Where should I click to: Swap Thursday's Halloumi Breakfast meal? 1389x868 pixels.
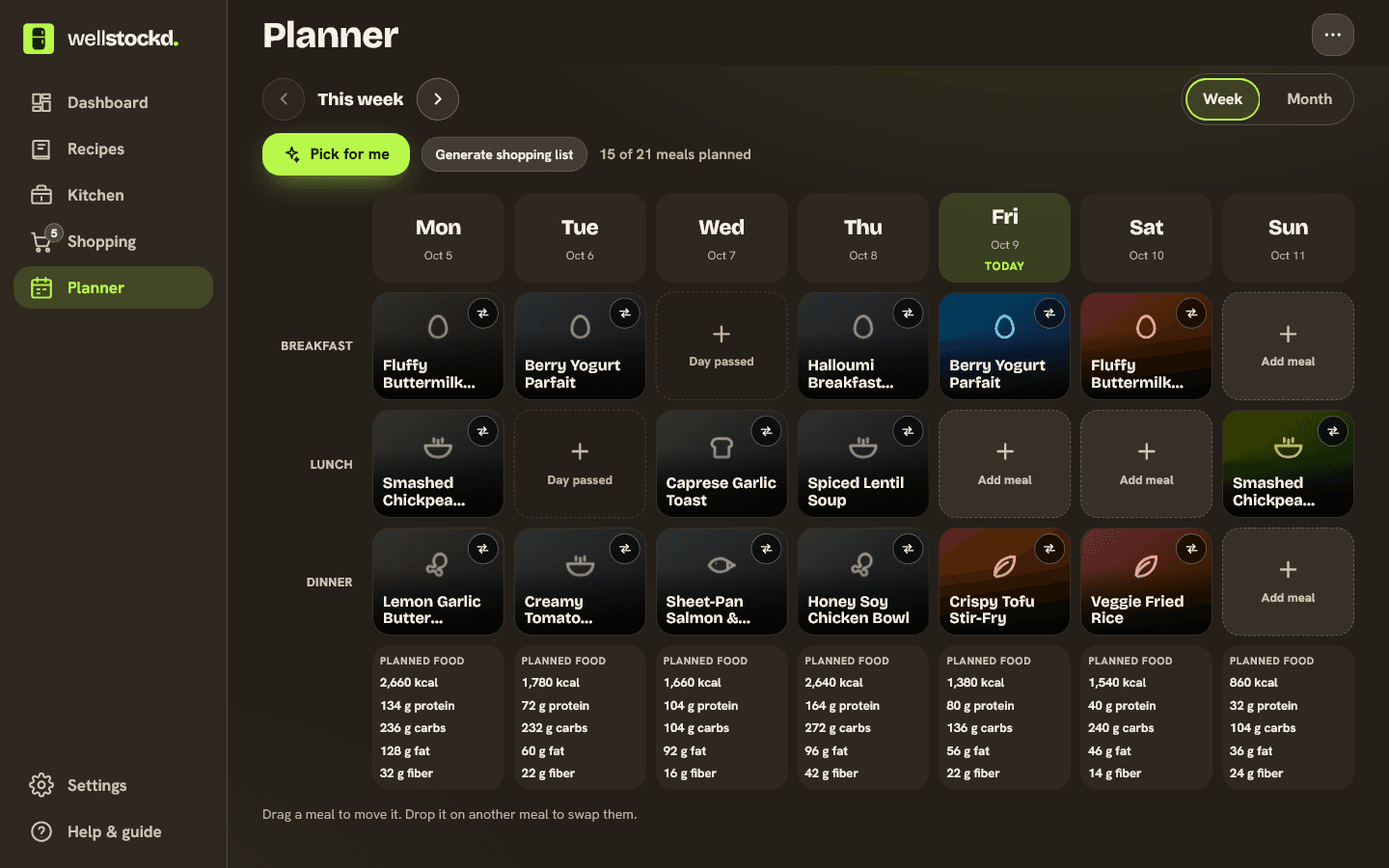(x=908, y=313)
